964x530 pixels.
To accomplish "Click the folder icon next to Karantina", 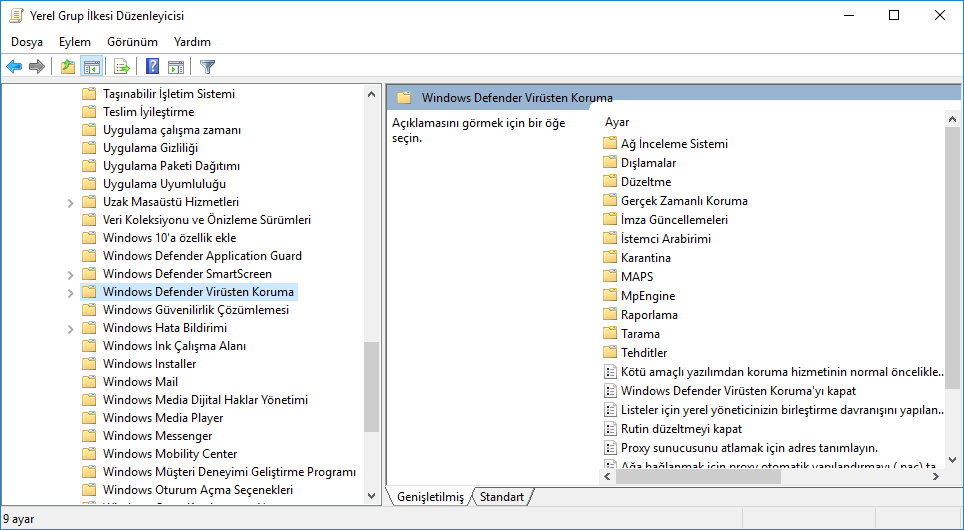I will 610,258.
